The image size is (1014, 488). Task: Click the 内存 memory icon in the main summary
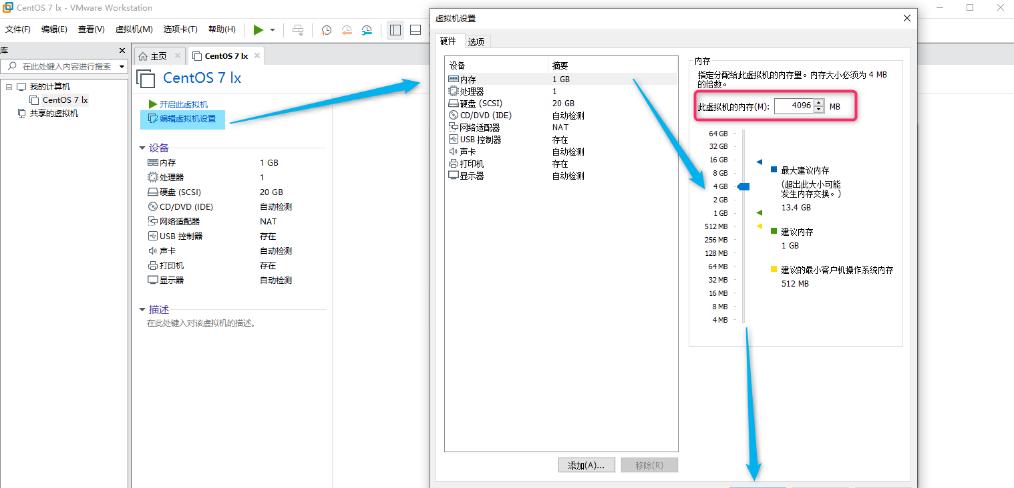click(x=153, y=163)
